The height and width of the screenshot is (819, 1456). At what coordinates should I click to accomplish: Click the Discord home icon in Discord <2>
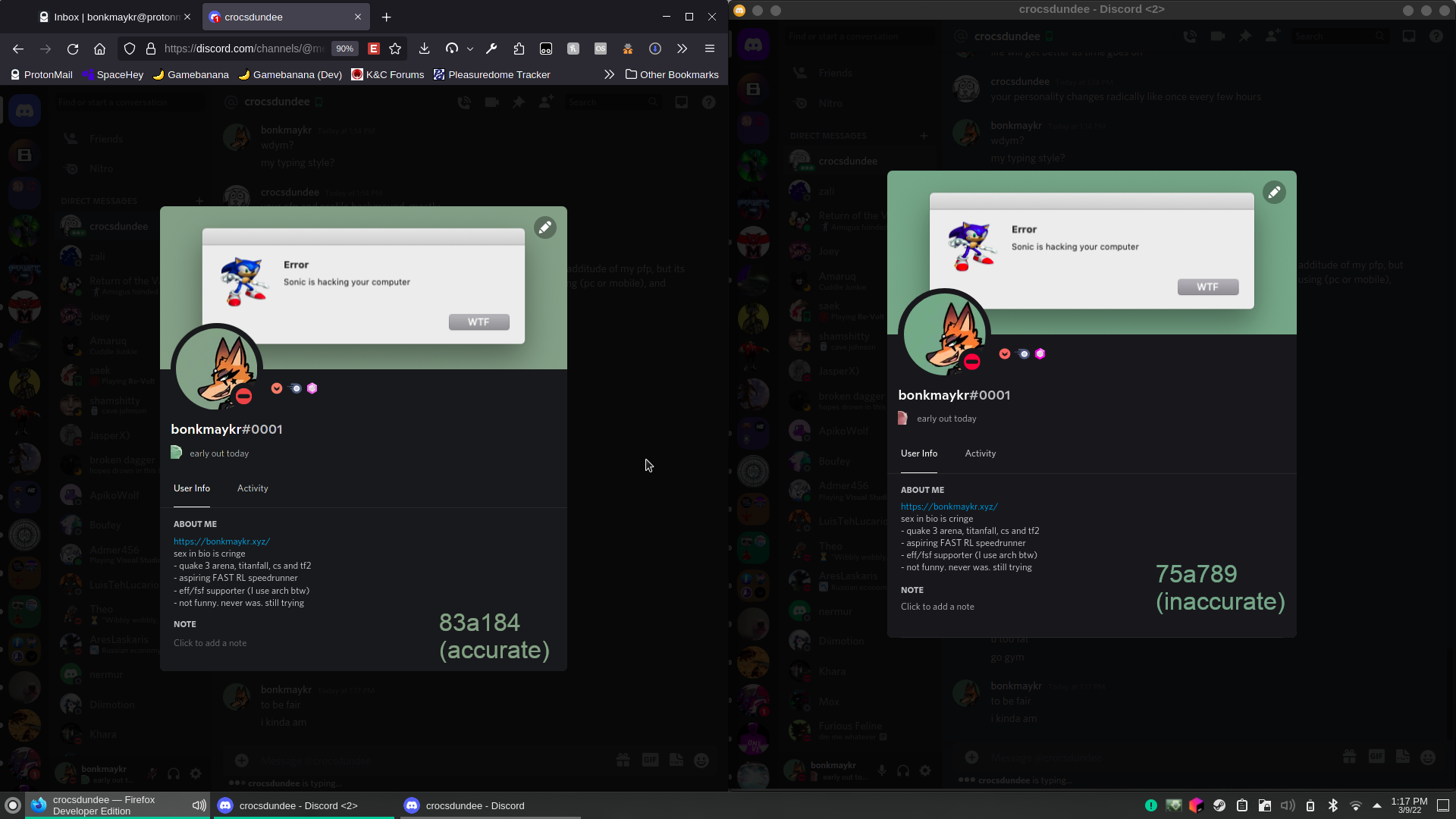coord(753,45)
